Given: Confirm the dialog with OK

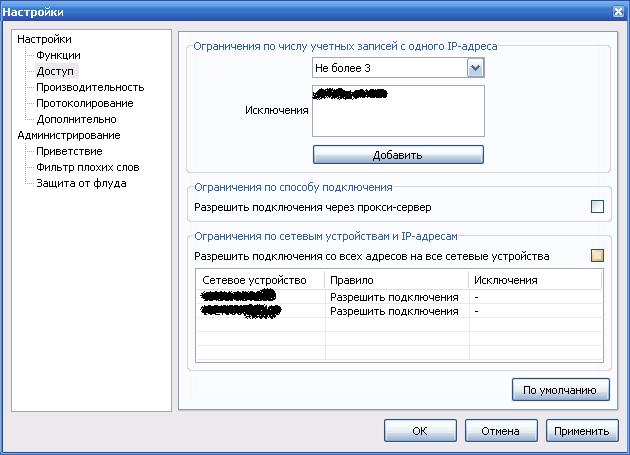Looking at the screenshot, I should coord(420,431).
